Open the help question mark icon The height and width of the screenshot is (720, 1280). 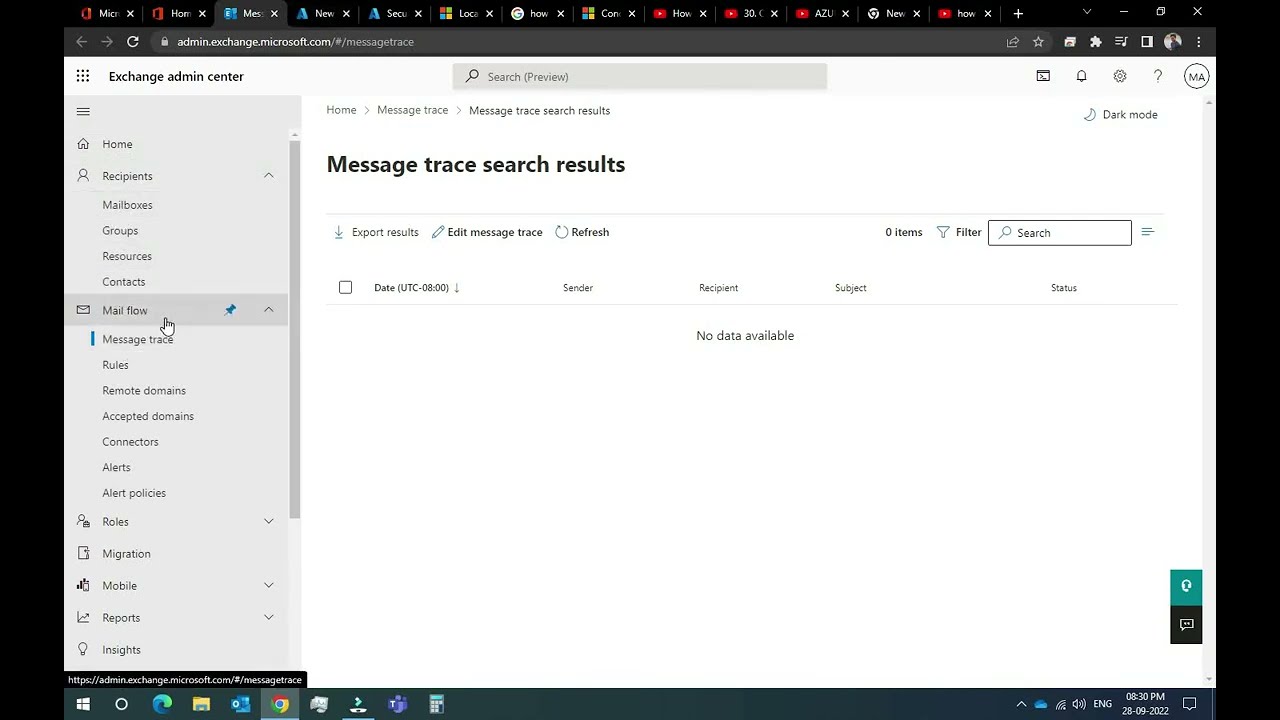(x=1158, y=76)
